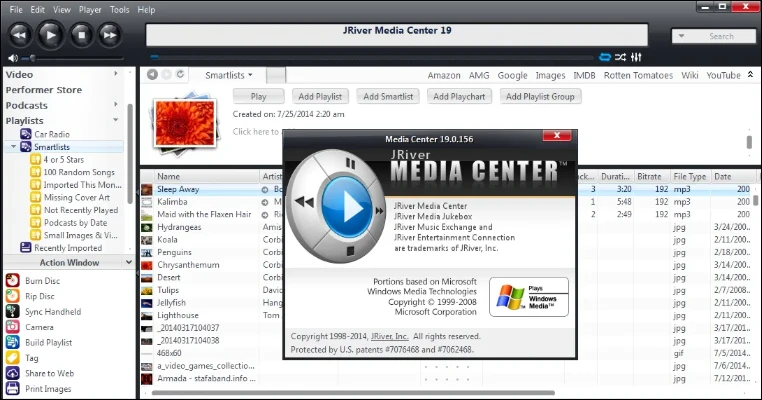Click Add Playlist button
The width and height of the screenshot is (762, 400).
point(320,96)
